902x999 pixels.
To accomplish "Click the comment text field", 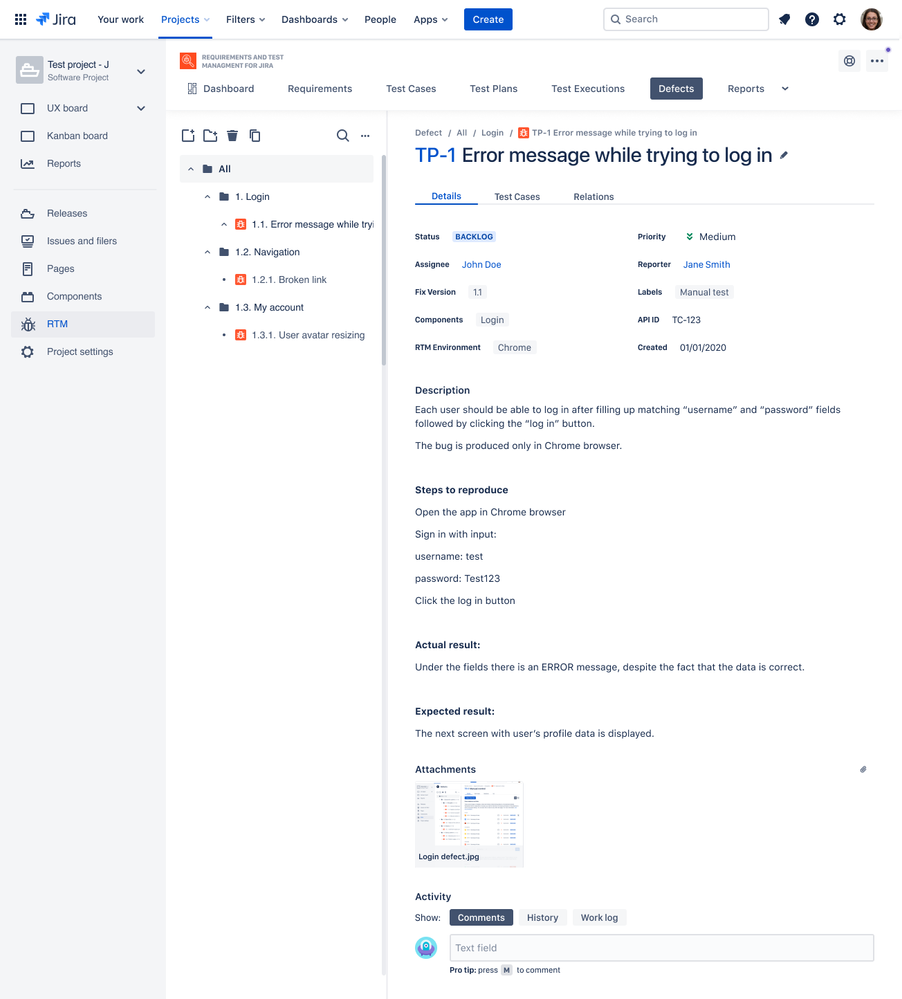I will [661, 947].
